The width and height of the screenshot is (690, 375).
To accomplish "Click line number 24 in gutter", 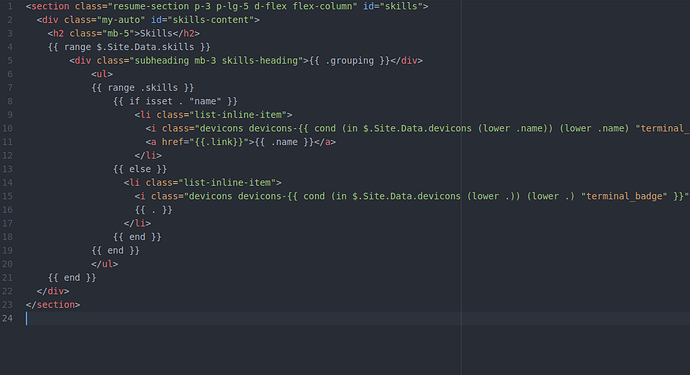I will (x=7, y=318).
